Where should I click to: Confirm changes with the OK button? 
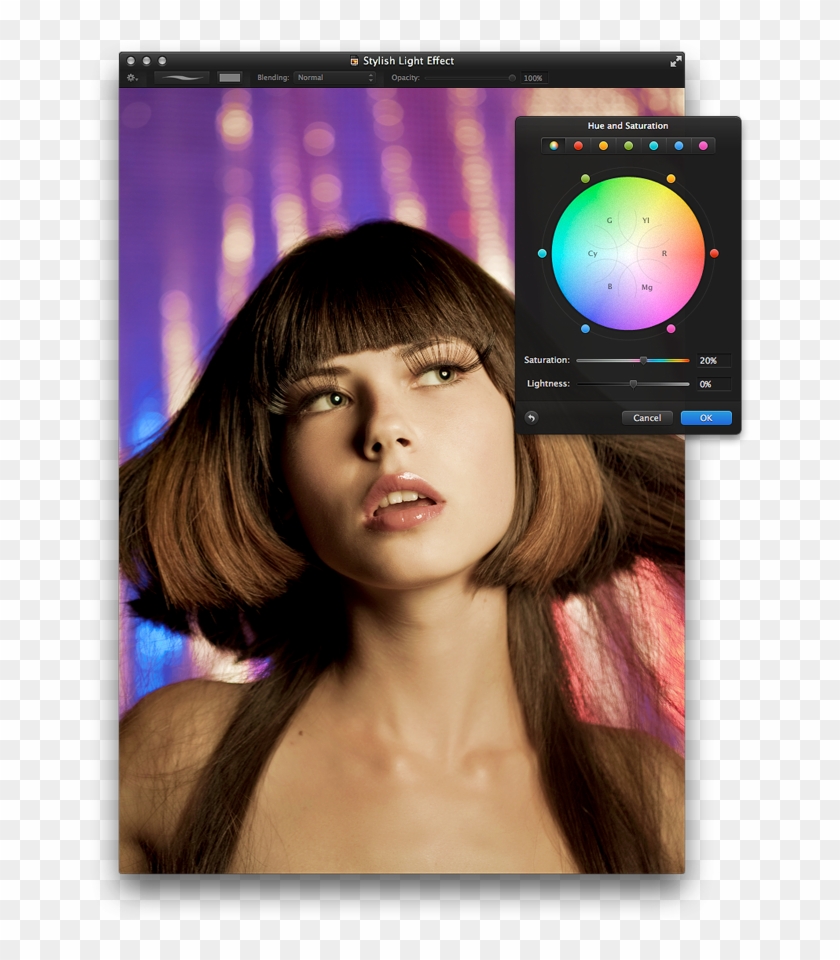[x=705, y=418]
